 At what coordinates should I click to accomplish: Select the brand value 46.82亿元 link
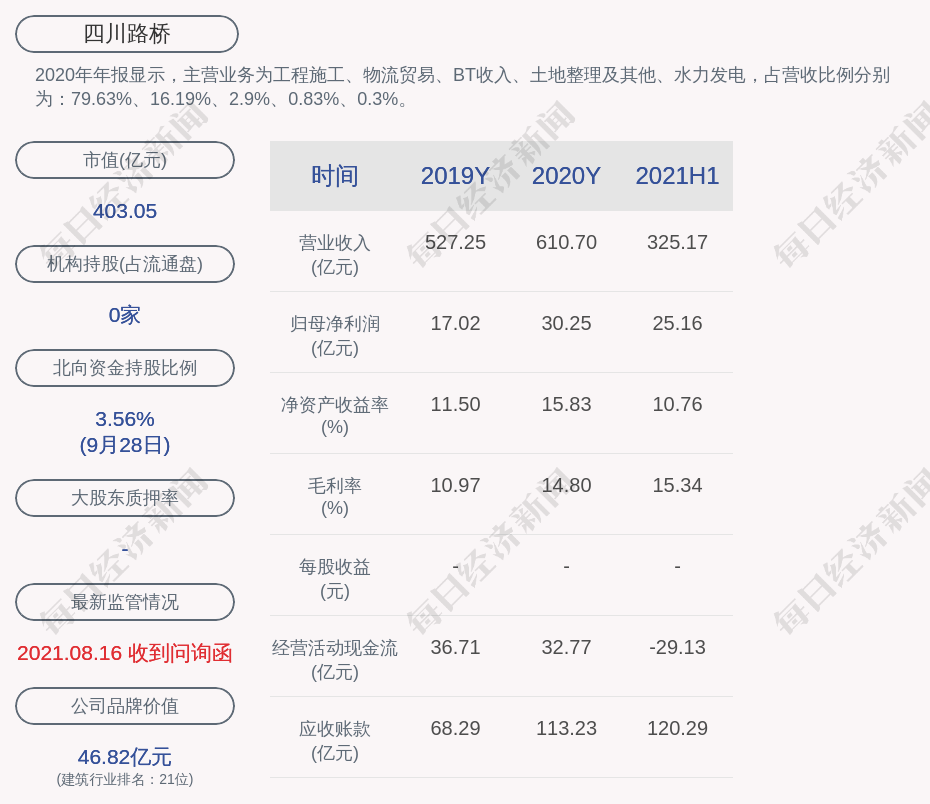[124, 757]
